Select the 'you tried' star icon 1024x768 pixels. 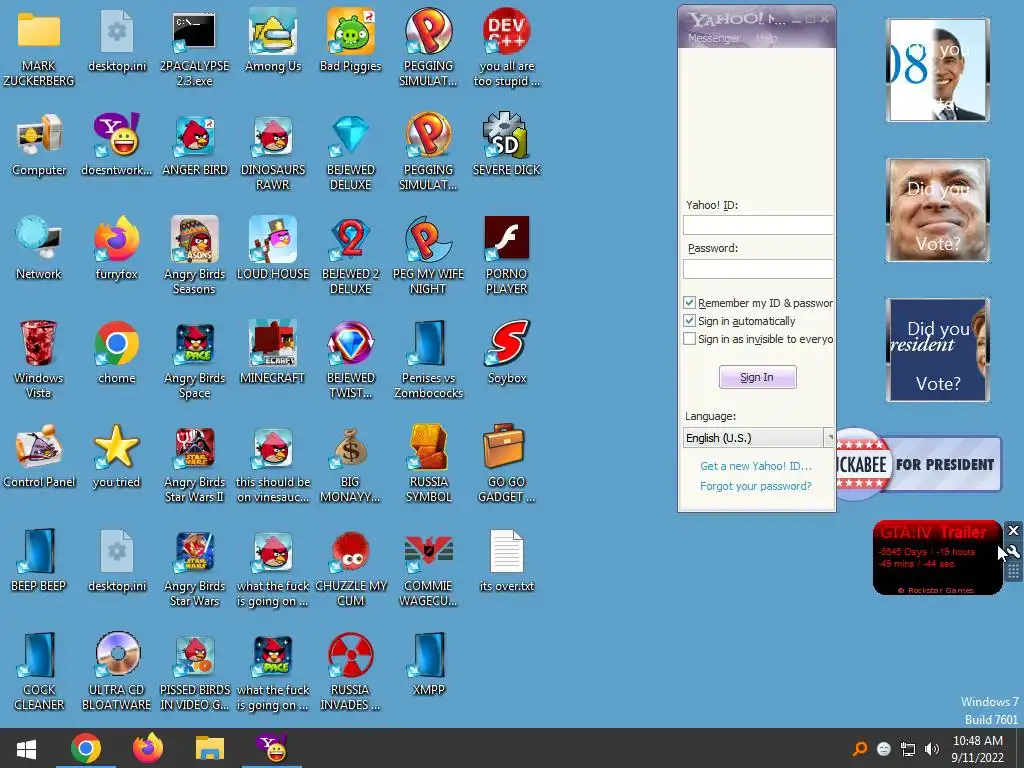pos(117,457)
